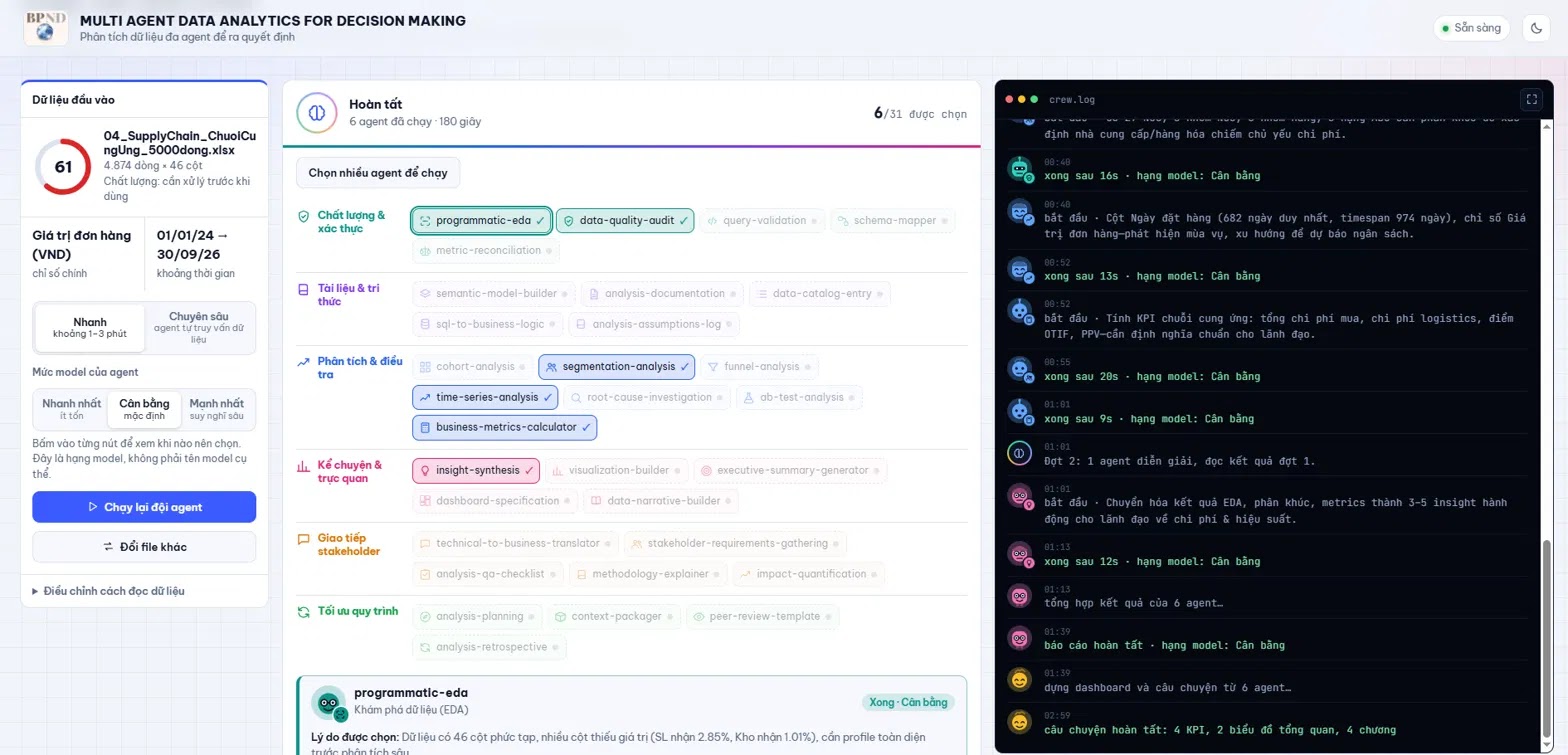The image size is (1568, 755).
Task: Click the crew.log vertical scrollbar
Action: pos(1548,641)
